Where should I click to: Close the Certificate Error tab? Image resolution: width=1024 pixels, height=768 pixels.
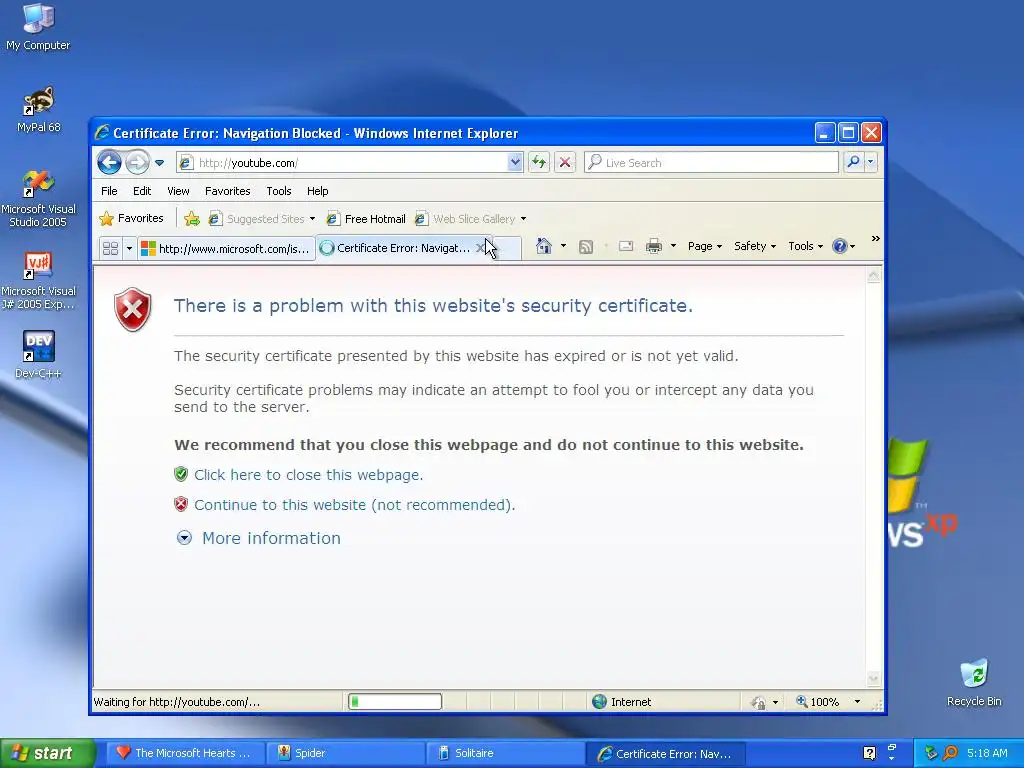(481, 248)
